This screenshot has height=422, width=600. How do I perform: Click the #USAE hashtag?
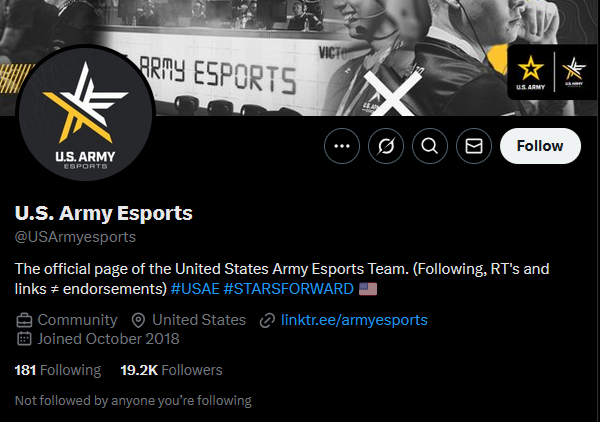pyautogui.click(x=195, y=289)
